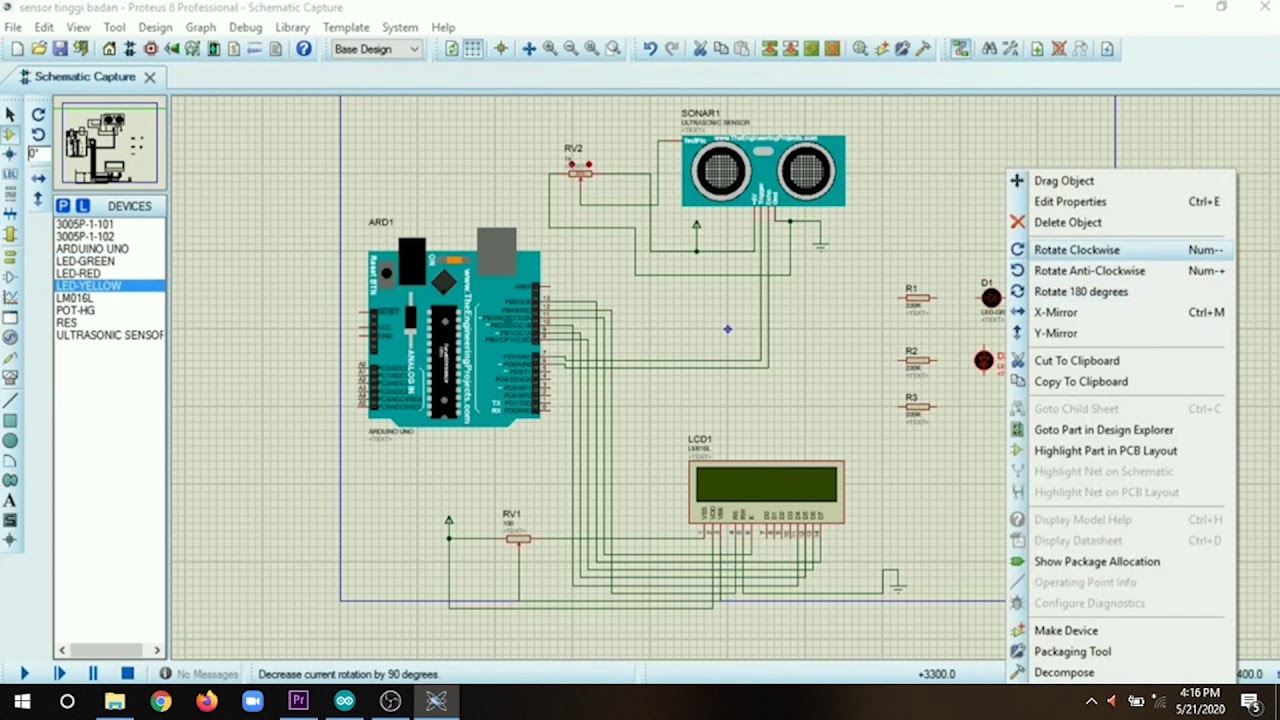Open the Base Design dropdown
This screenshot has width=1280, height=720.
[376, 49]
